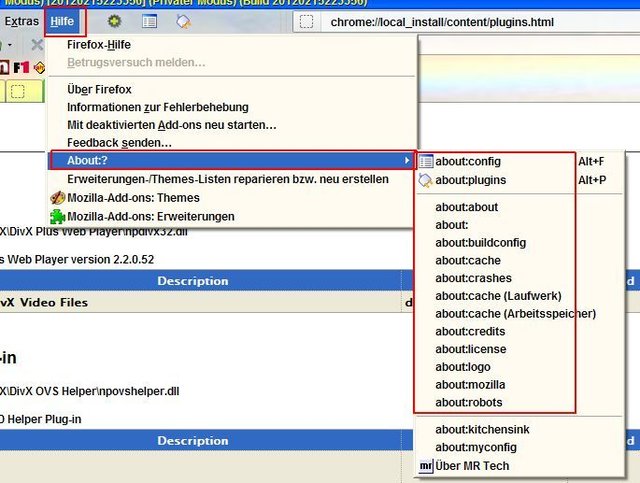Select the plain about: entry
The width and height of the screenshot is (640, 483).
(x=519, y=225)
